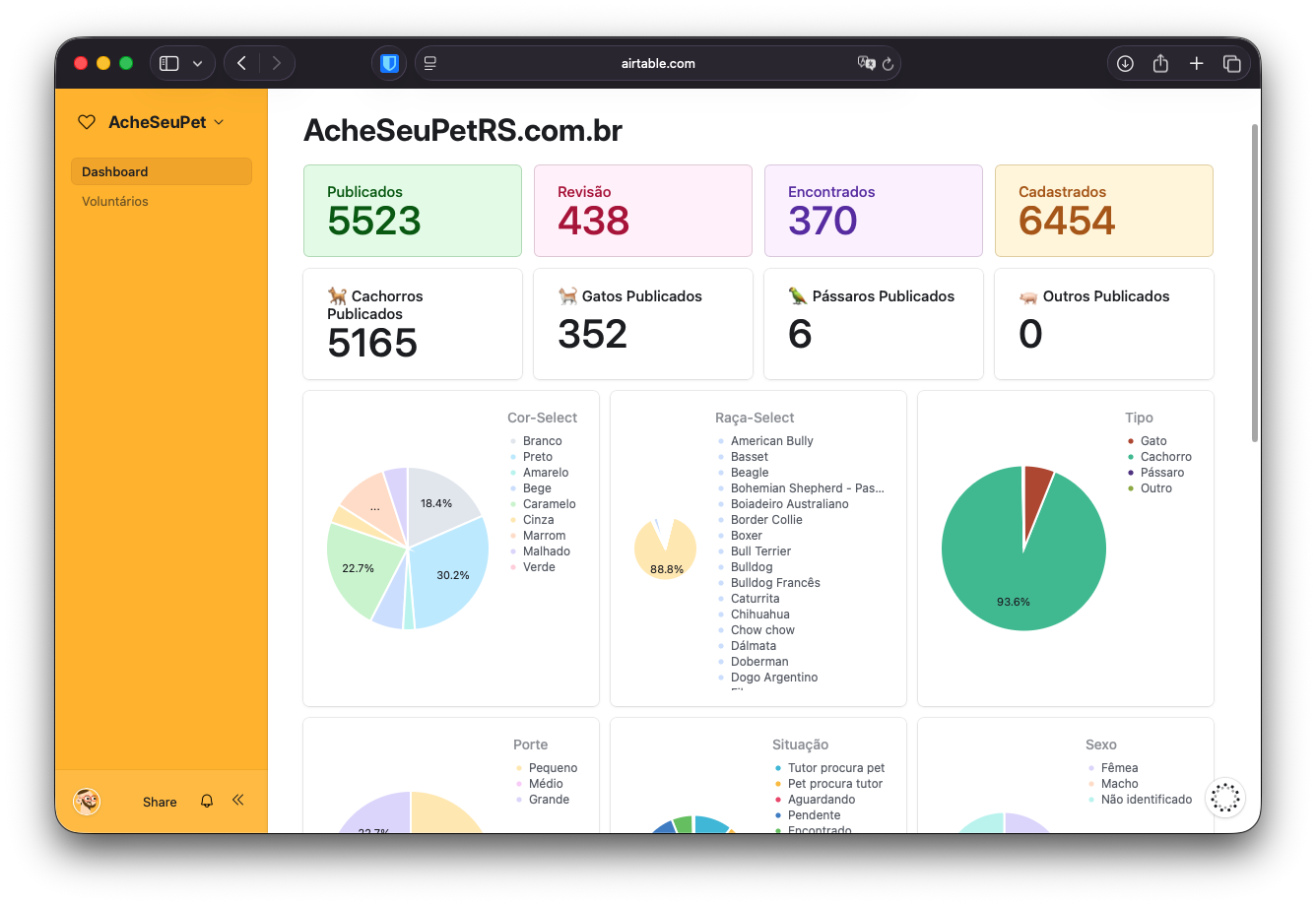Screen dimensions: 1316x906
Task: Click Não identificado in Sexo legend
Action: 1147,800
